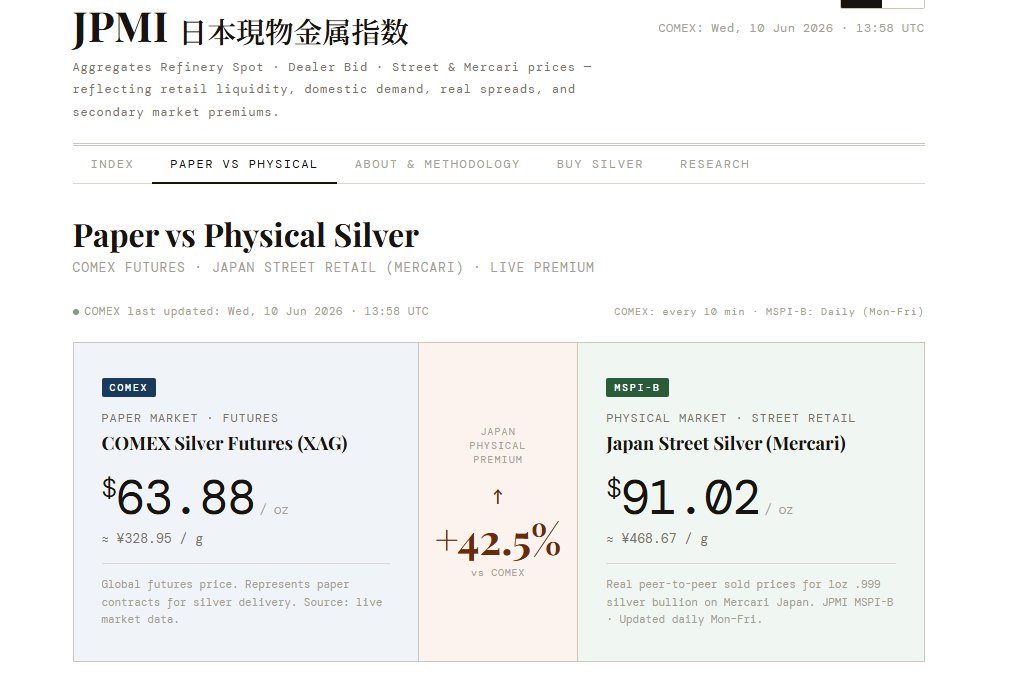This screenshot has height=681, width=1032.
Task: Open the Index tab
Action: click(112, 164)
